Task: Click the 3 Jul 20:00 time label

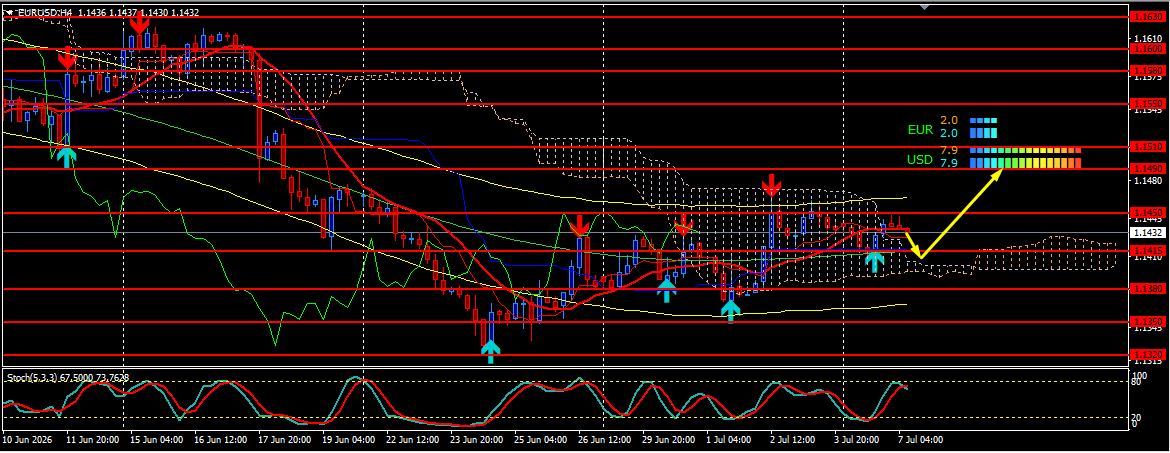Action: click(858, 440)
